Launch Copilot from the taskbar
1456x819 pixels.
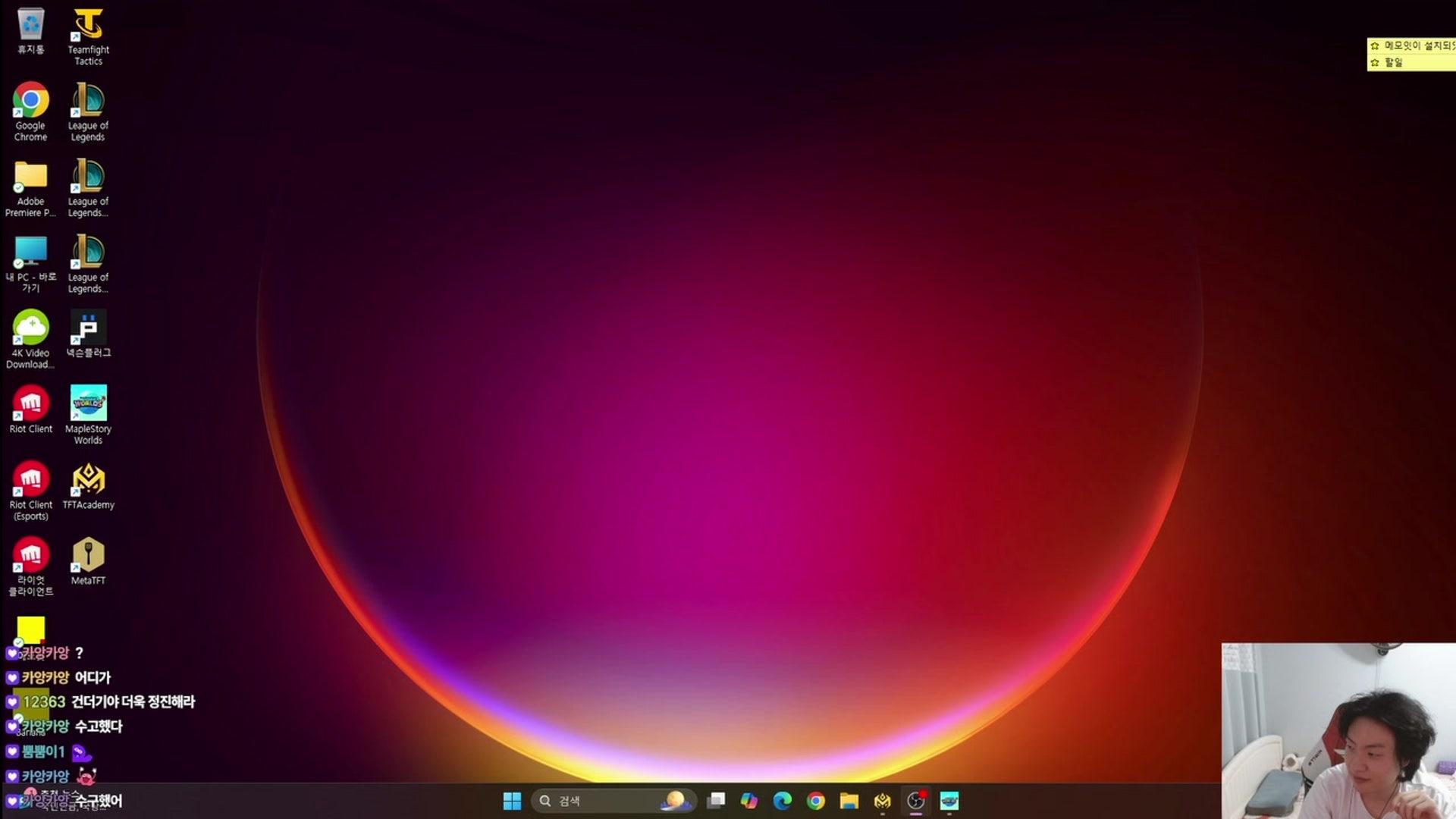click(749, 801)
